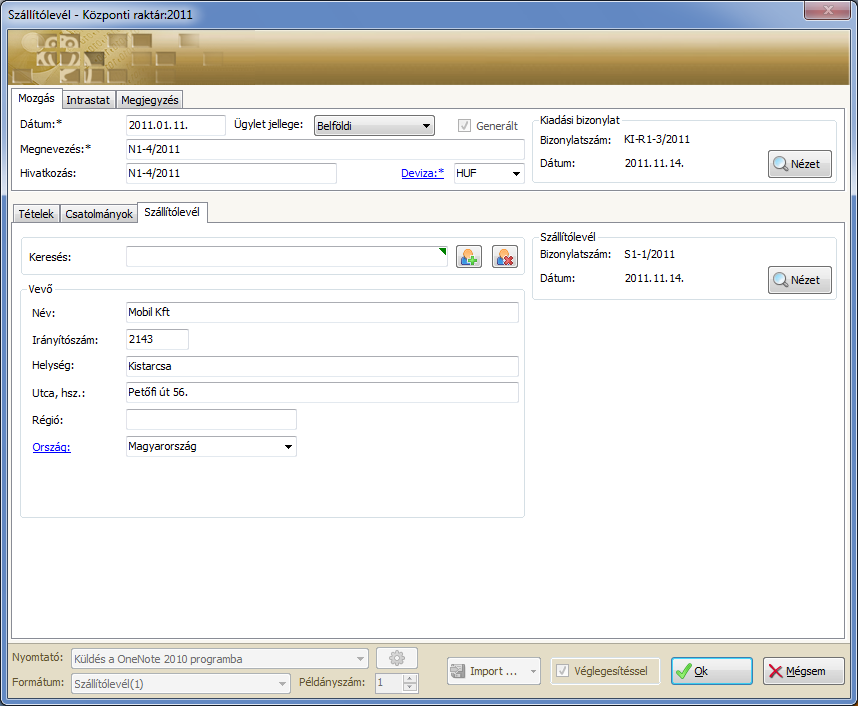
Task: Switch to the Intrastat tab
Action: click(88, 100)
